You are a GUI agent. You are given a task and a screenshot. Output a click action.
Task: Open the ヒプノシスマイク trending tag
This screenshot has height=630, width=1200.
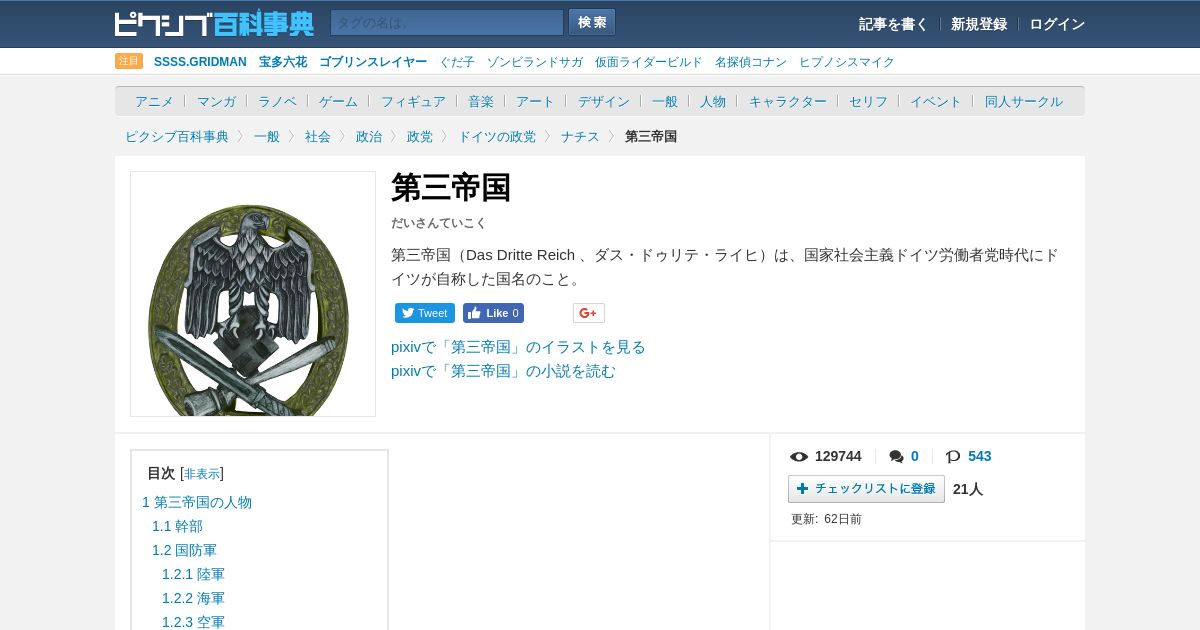847,62
